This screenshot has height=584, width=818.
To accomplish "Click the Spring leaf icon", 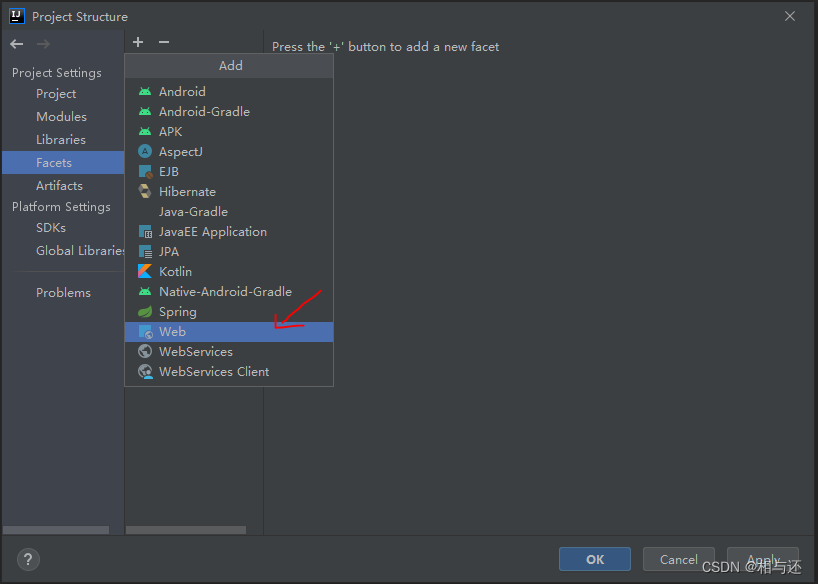I will coord(145,312).
